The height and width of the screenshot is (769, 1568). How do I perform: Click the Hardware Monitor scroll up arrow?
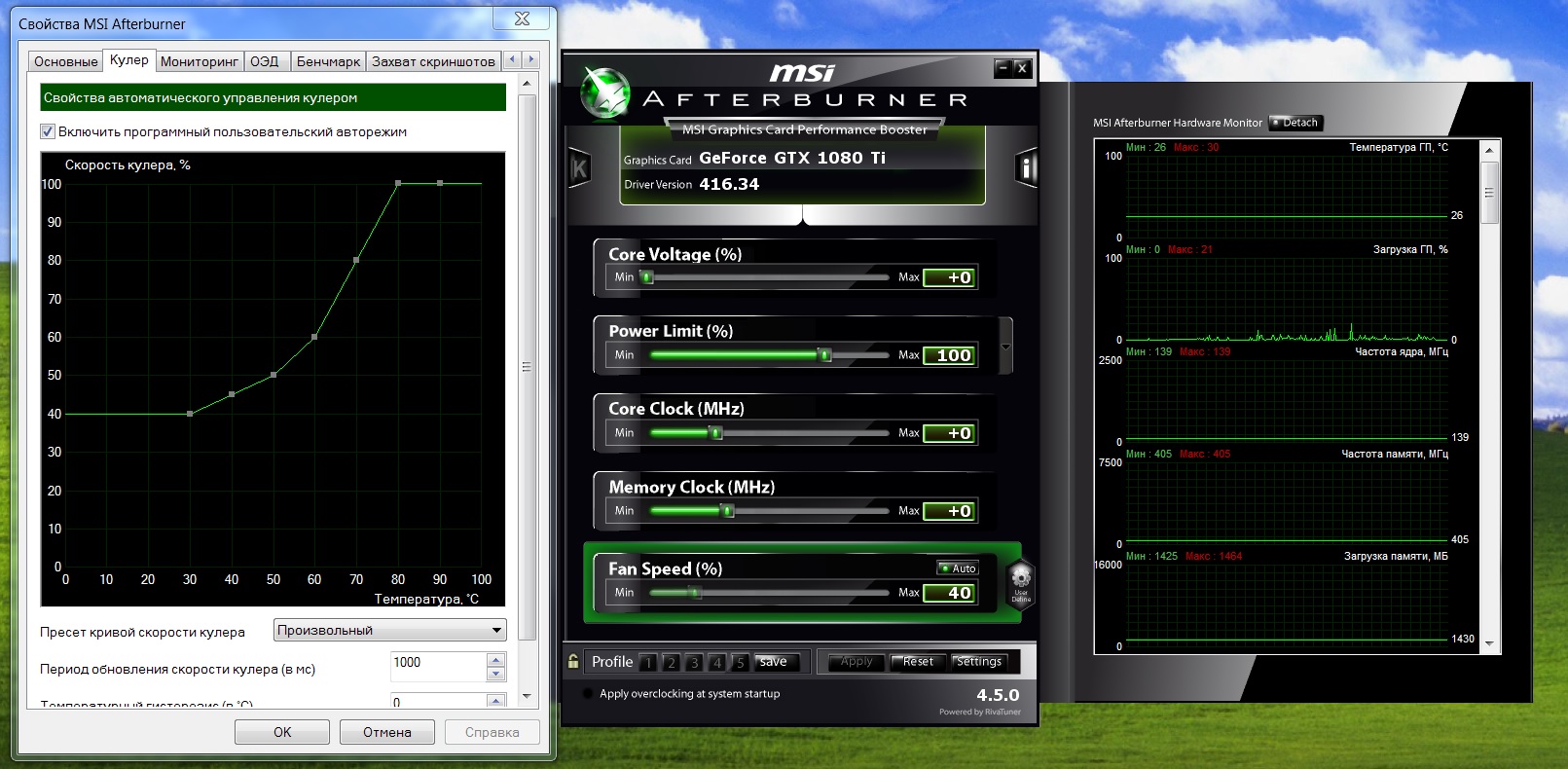coord(1488,150)
